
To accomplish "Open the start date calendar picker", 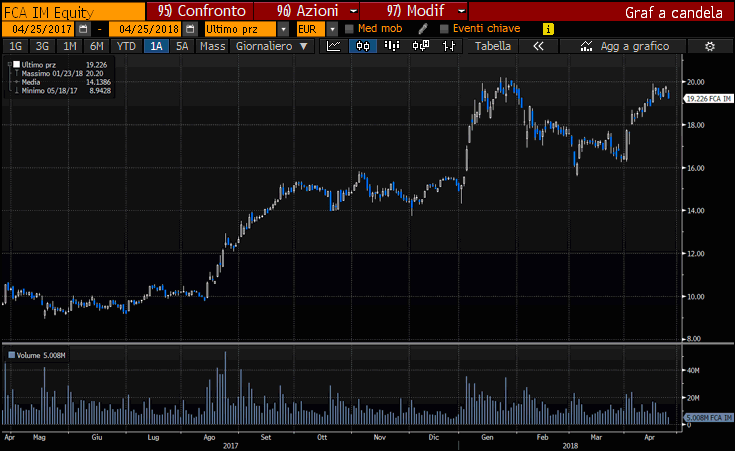I will (83, 29).
